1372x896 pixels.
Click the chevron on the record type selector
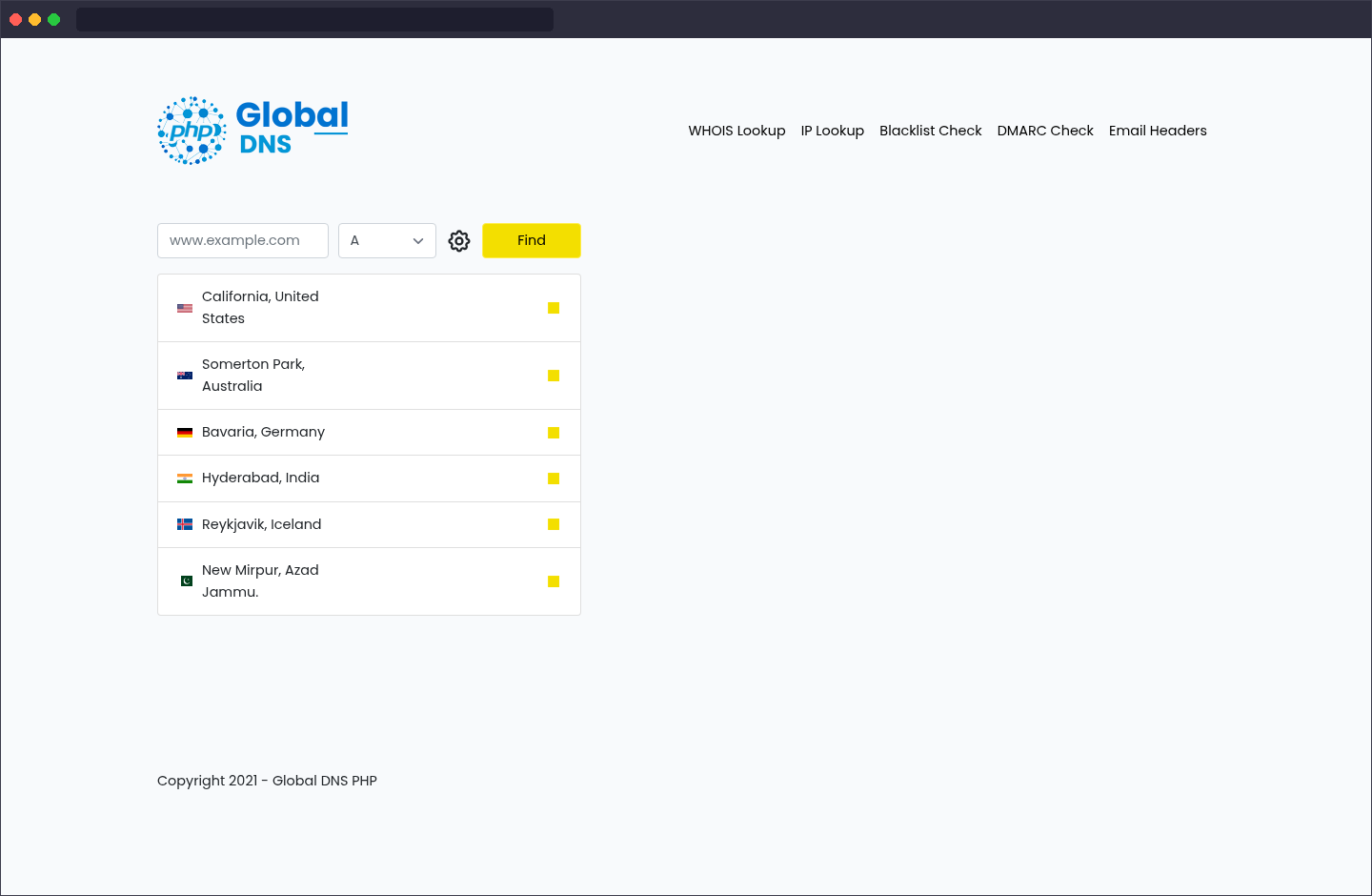417,240
